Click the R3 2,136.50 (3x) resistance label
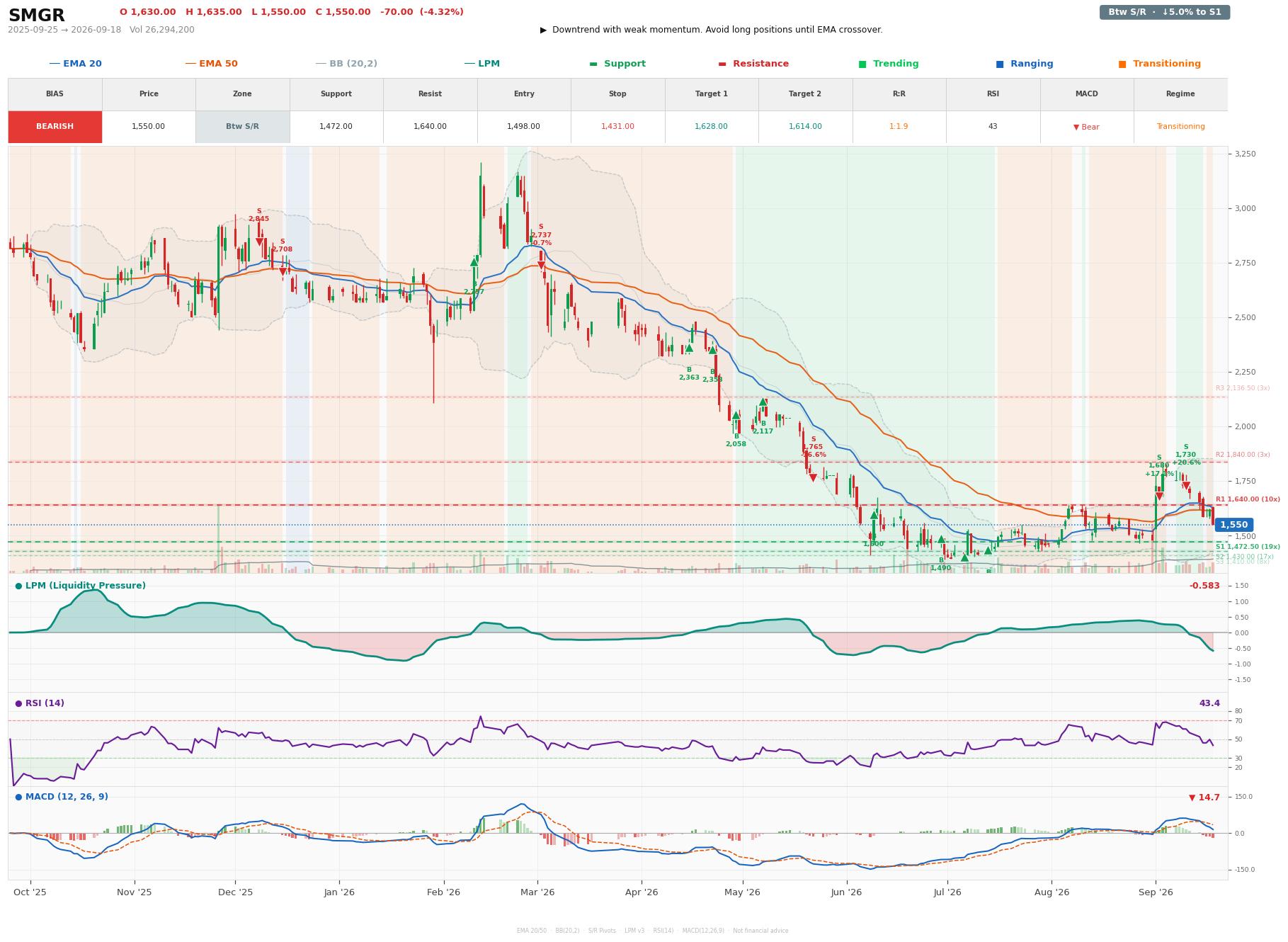This screenshot has height=942, width=1288. 1243,388
